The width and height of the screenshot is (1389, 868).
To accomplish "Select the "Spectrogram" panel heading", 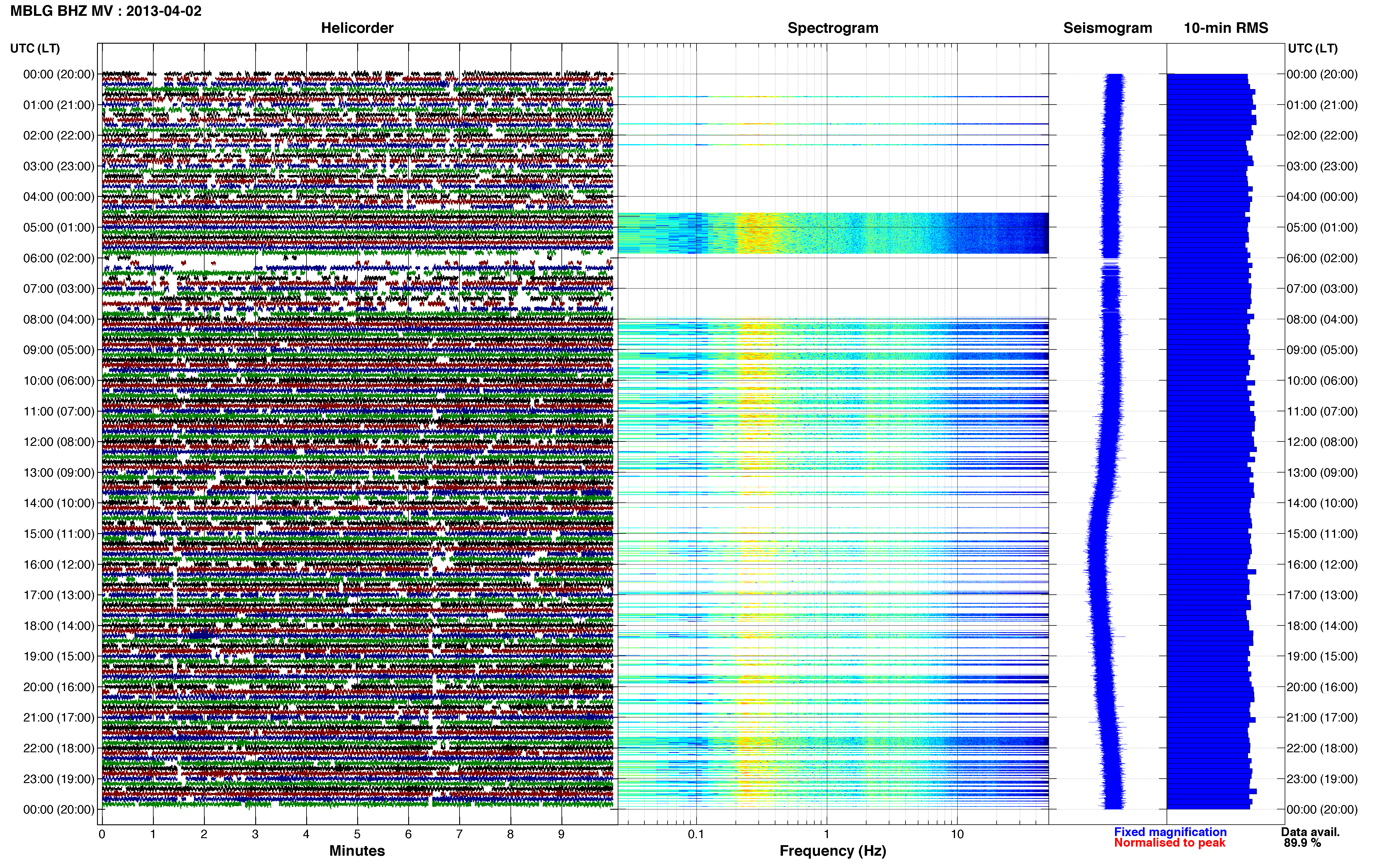I will point(833,28).
